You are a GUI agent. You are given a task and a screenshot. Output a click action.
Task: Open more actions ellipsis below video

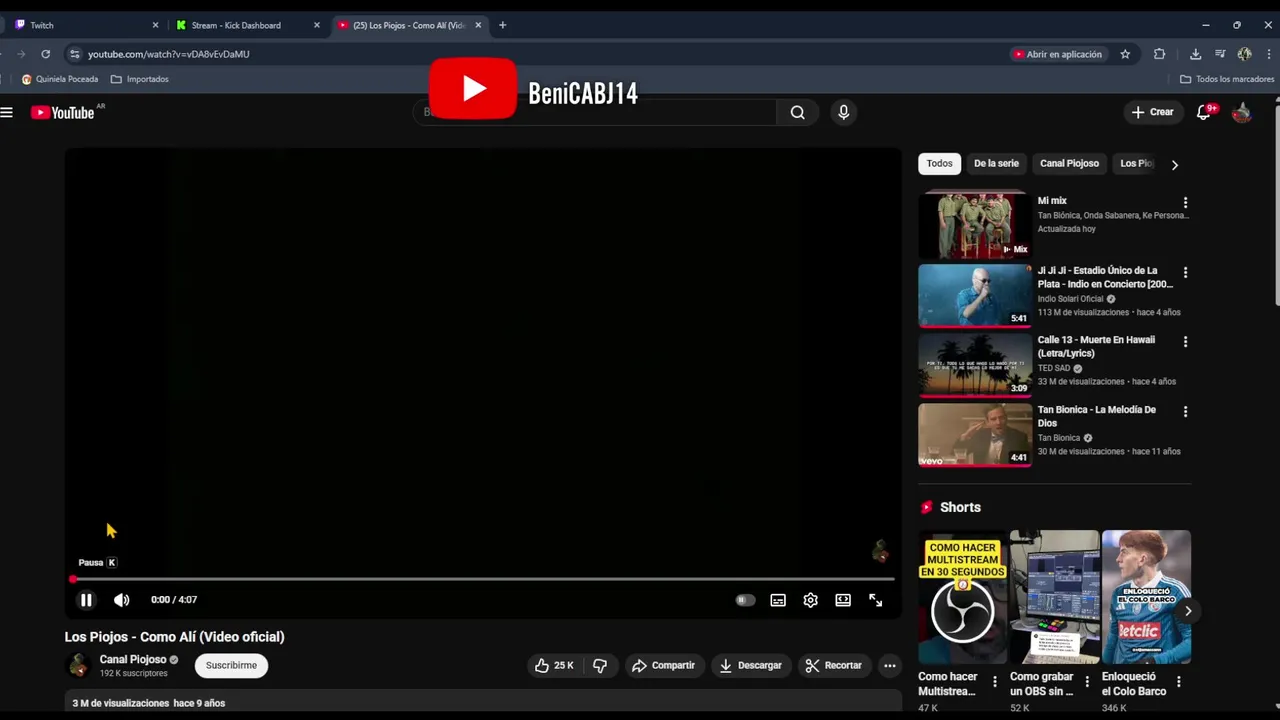coord(890,665)
